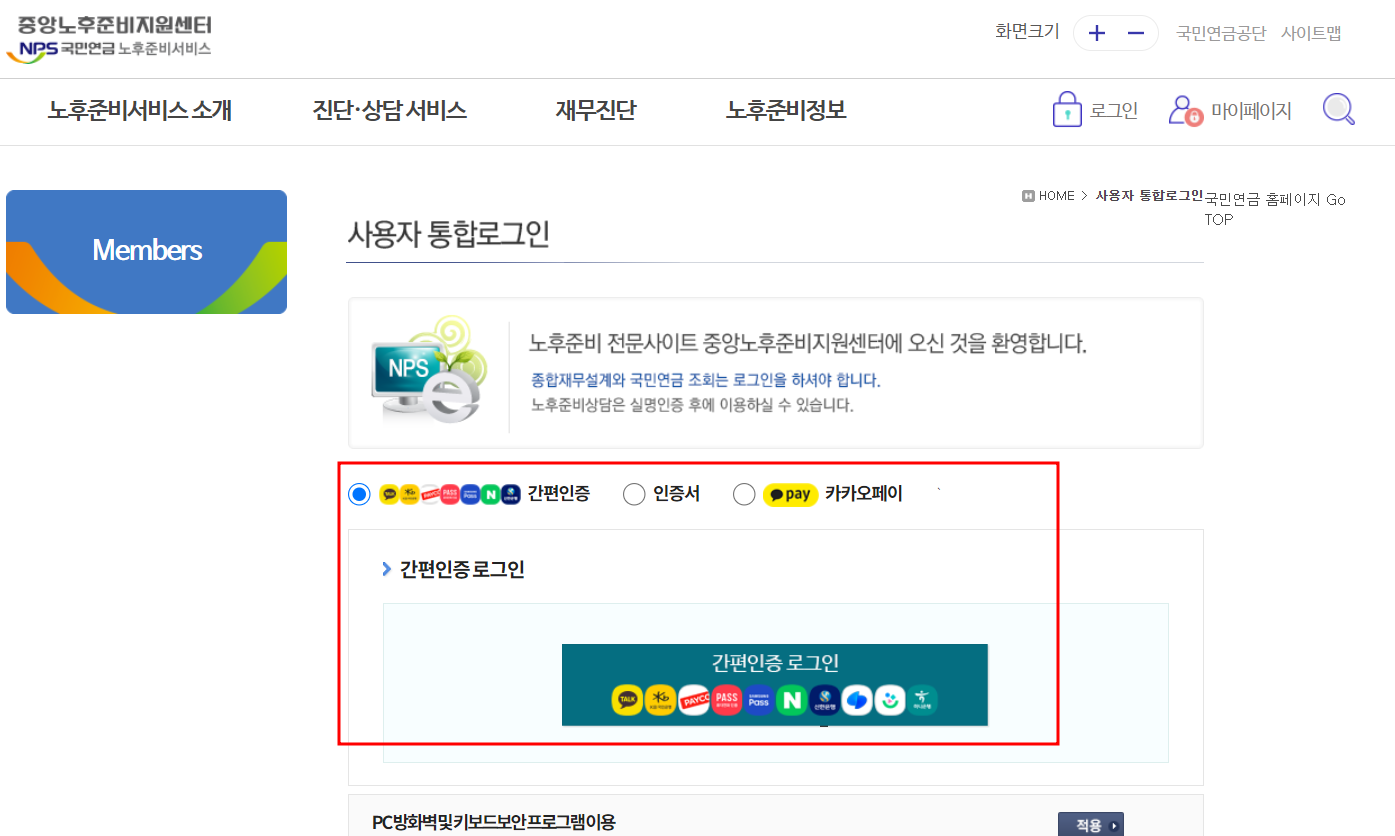Click 노후준비상담은 실명인증 notice text
Screen dimensions: 1395x836
click(x=692, y=405)
